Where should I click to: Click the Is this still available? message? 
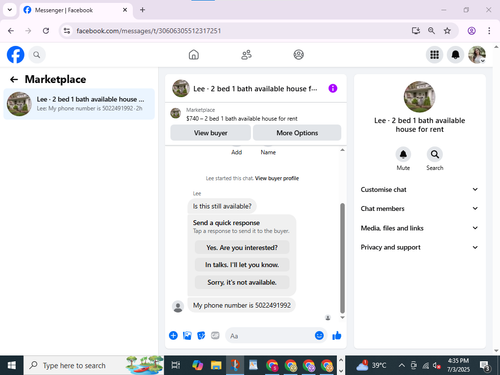(222, 206)
